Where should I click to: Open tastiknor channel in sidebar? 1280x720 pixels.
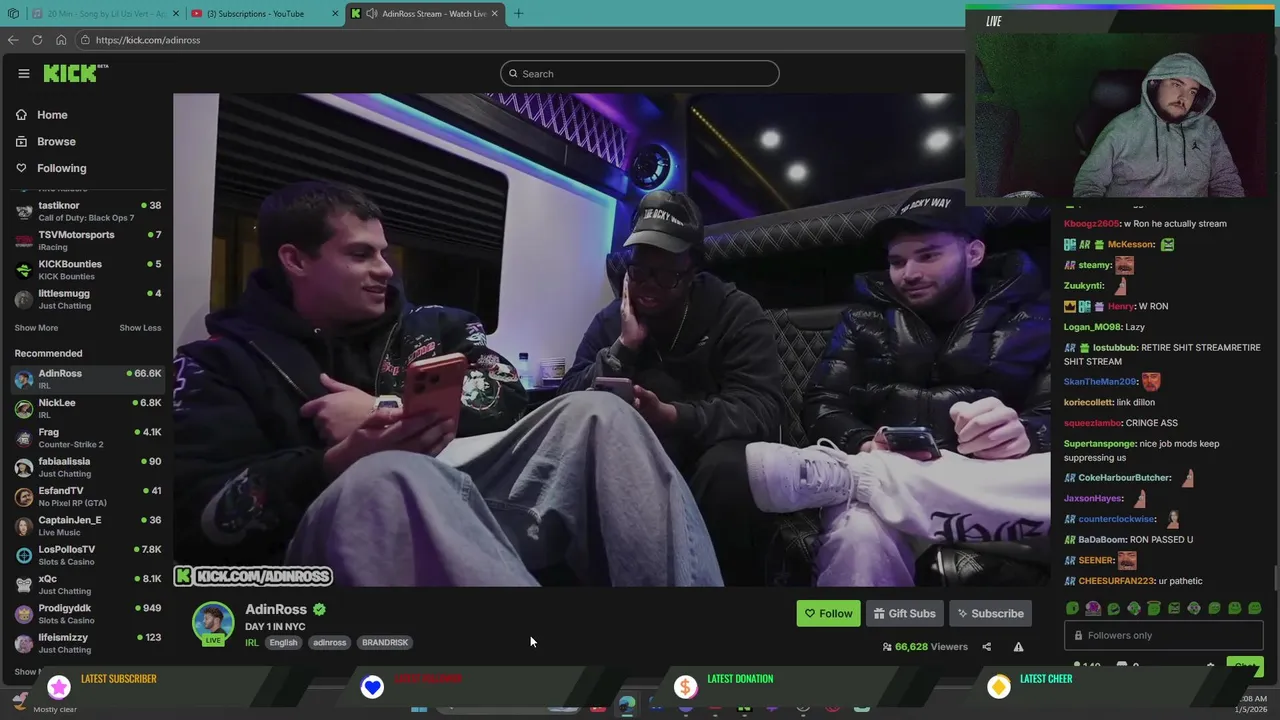(87, 212)
